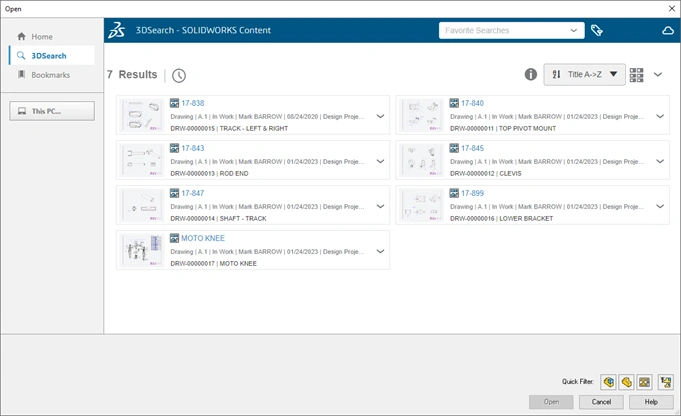Click the drawing icon beside 17-847
The height and width of the screenshot is (416, 681).
click(174, 193)
